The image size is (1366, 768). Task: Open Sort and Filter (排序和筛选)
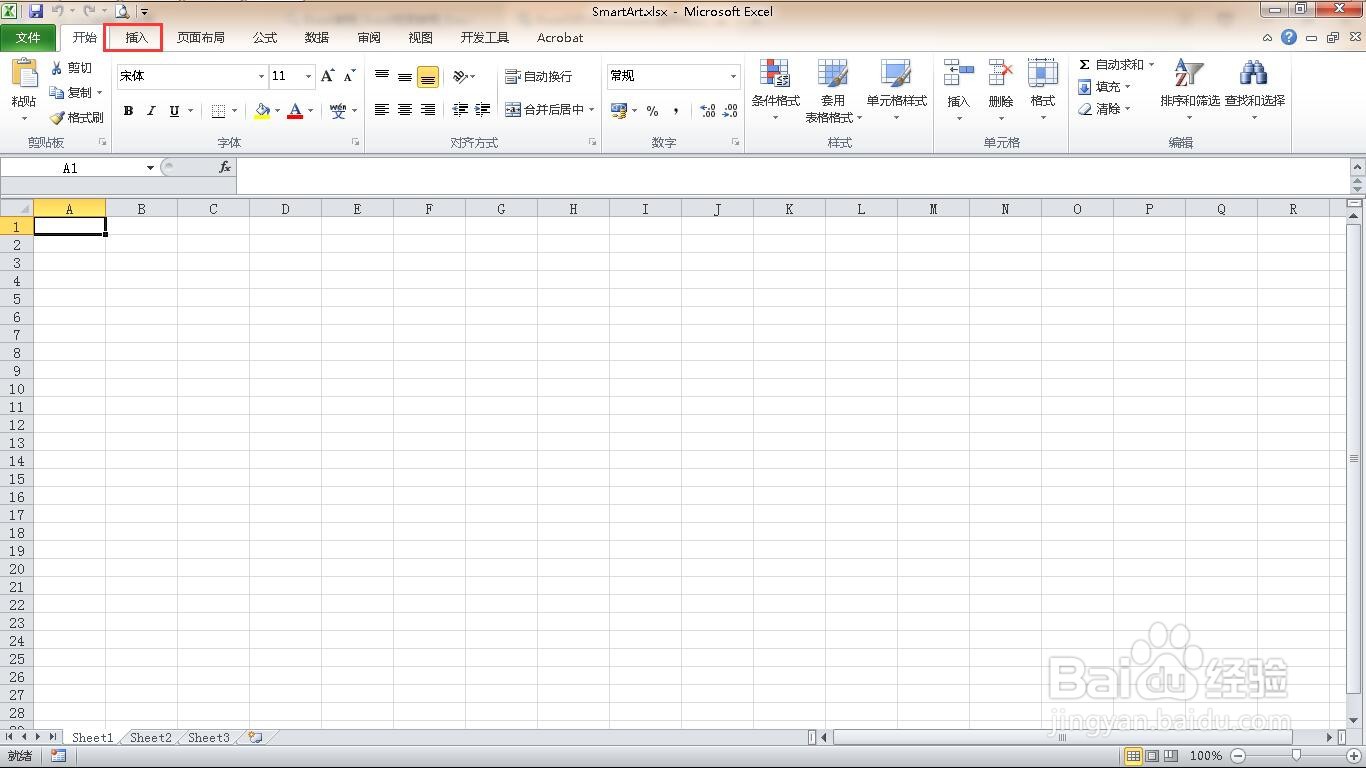pos(1189,89)
